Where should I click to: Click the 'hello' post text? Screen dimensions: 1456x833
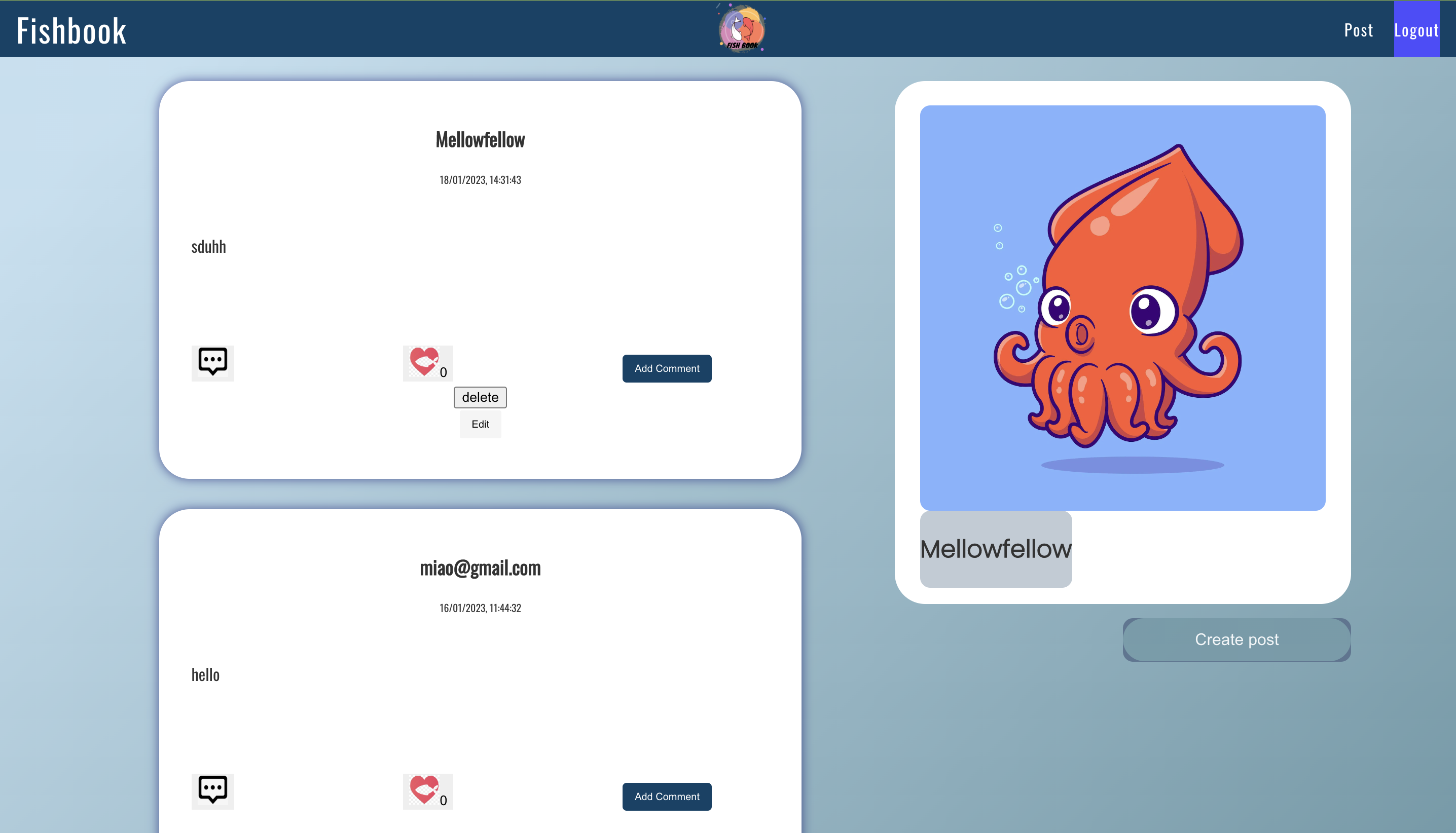[x=205, y=674]
